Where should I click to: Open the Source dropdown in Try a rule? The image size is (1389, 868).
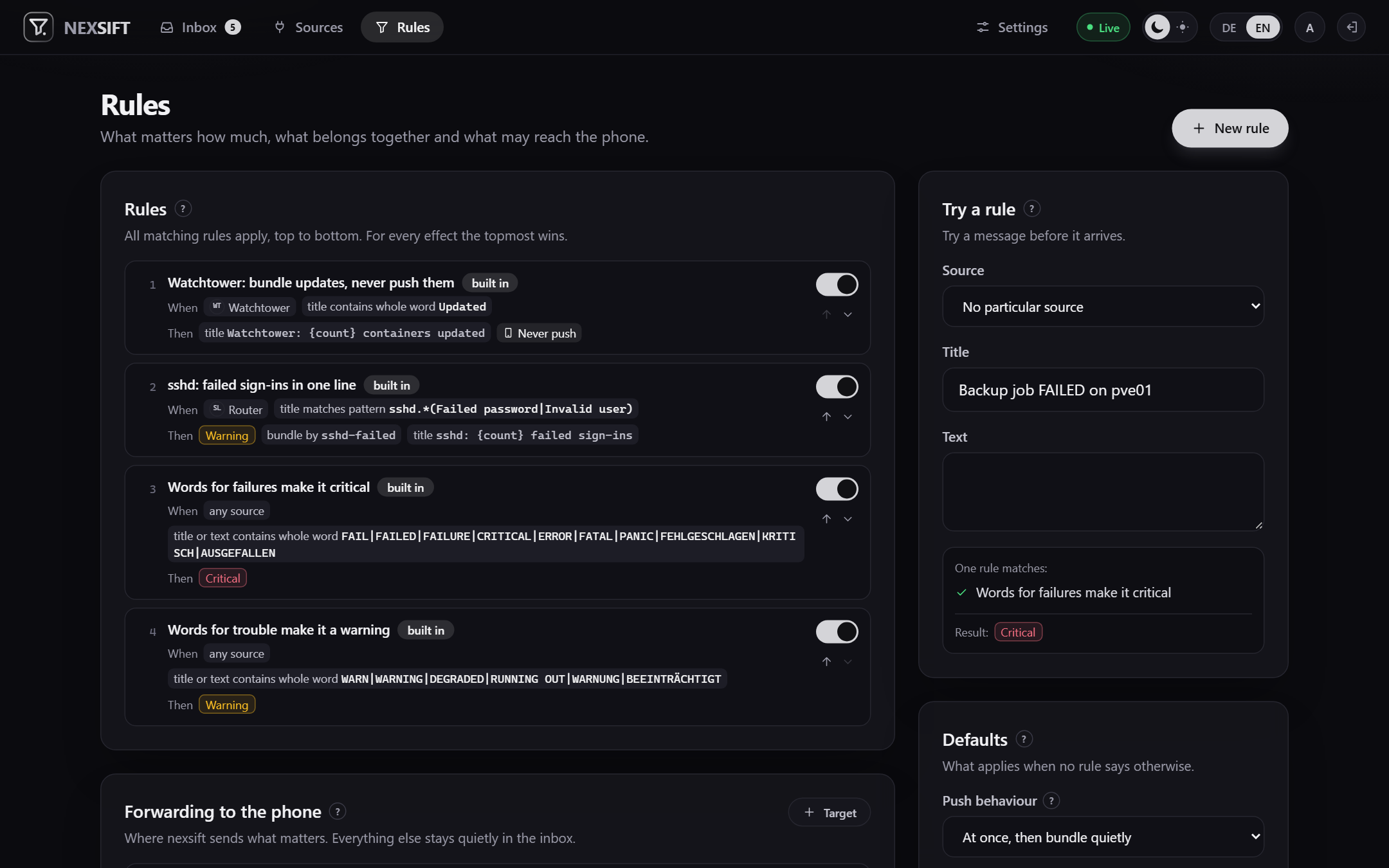(x=1103, y=307)
